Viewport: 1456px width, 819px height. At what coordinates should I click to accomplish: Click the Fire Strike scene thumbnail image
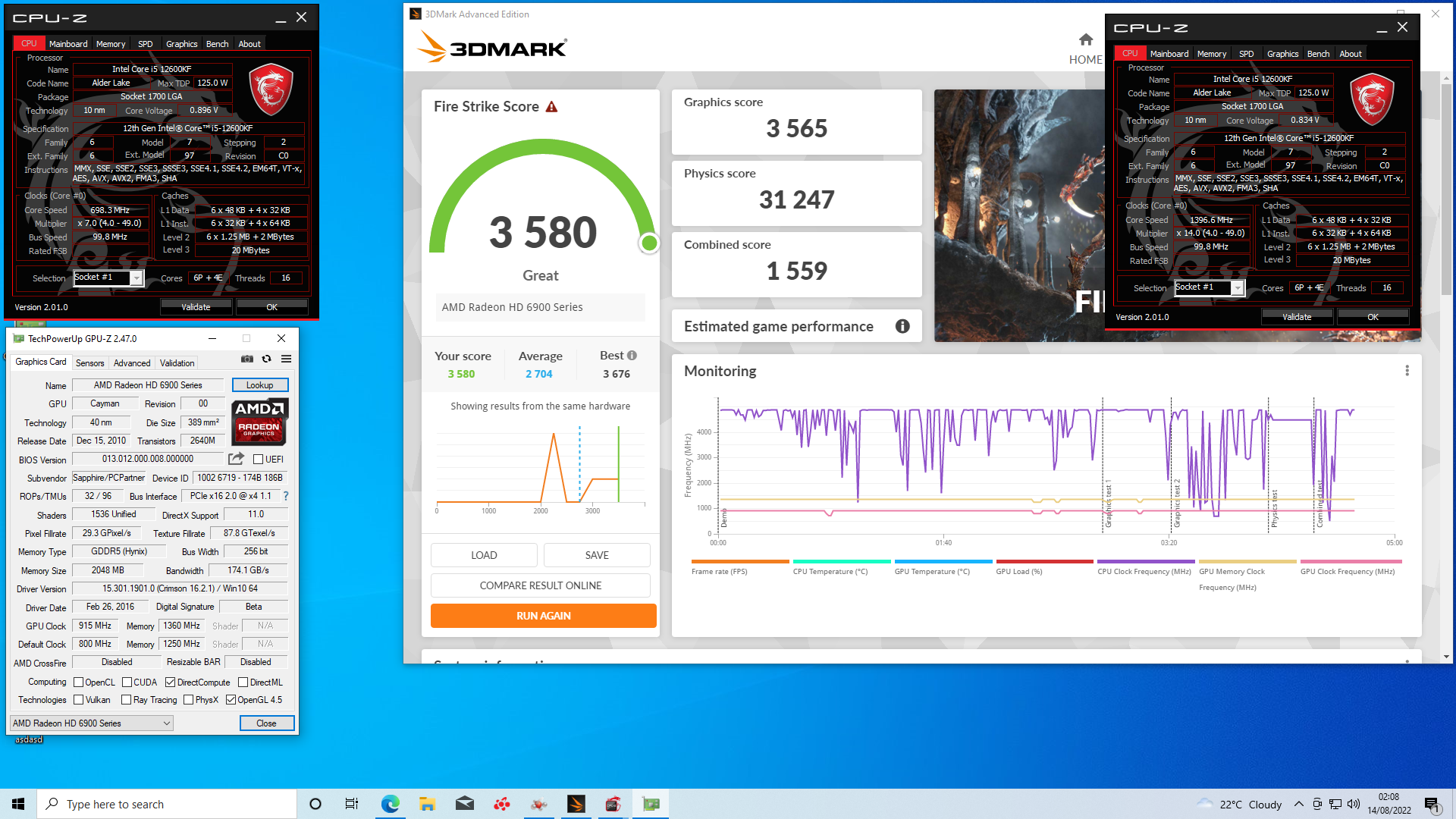[x=1019, y=215]
